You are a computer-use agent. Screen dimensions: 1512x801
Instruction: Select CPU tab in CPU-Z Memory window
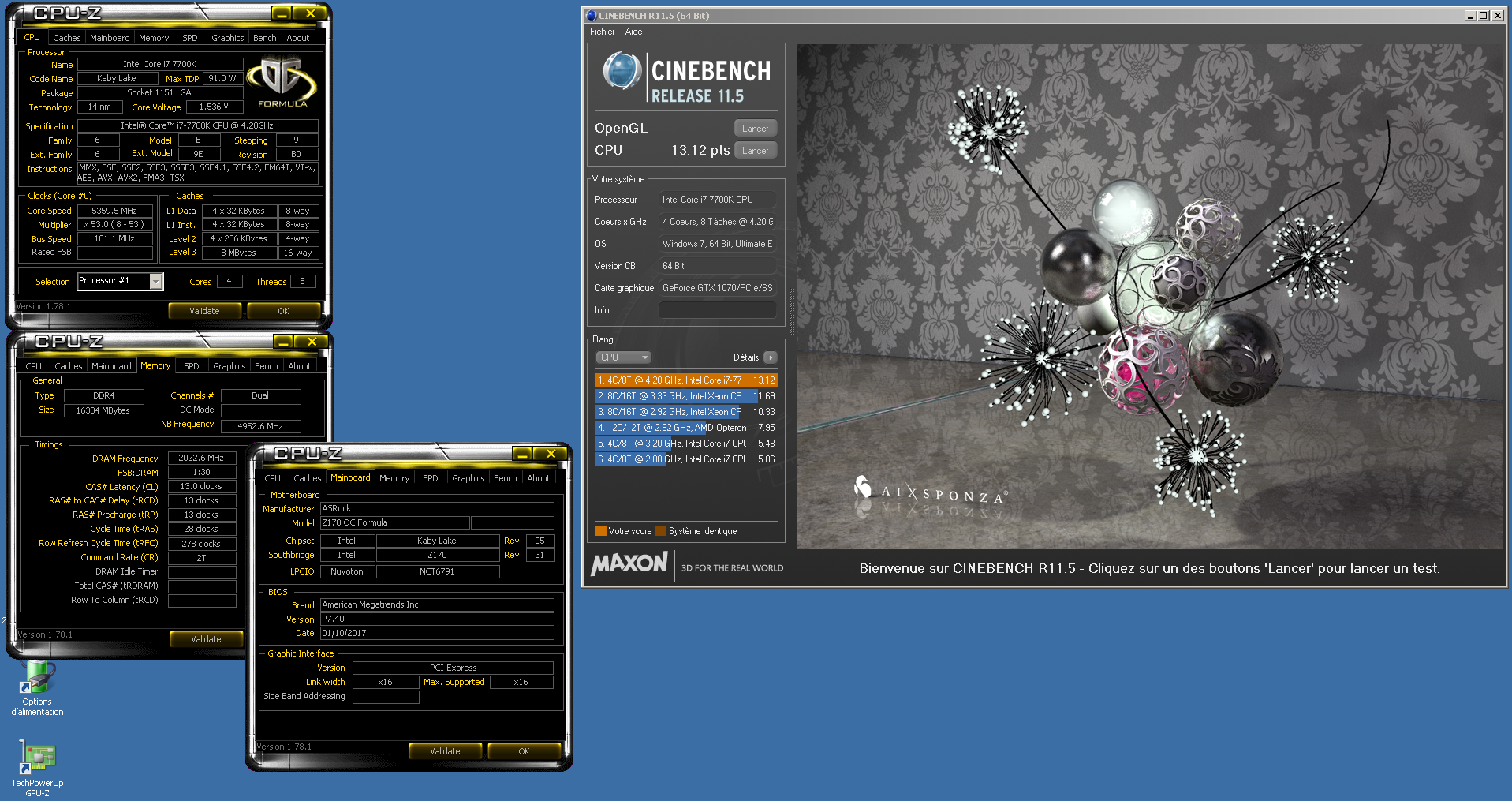tap(33, 366)
